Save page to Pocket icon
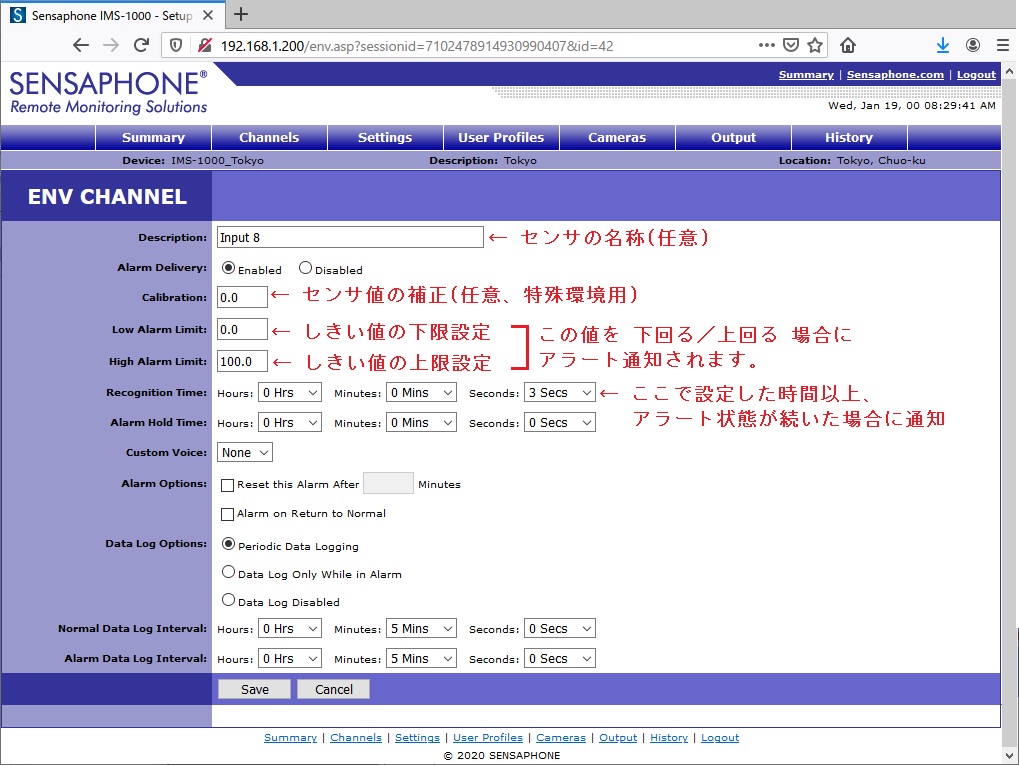The width and height of the screenshot is (1019, 766). pyautogui.click(x=791, y=45)
